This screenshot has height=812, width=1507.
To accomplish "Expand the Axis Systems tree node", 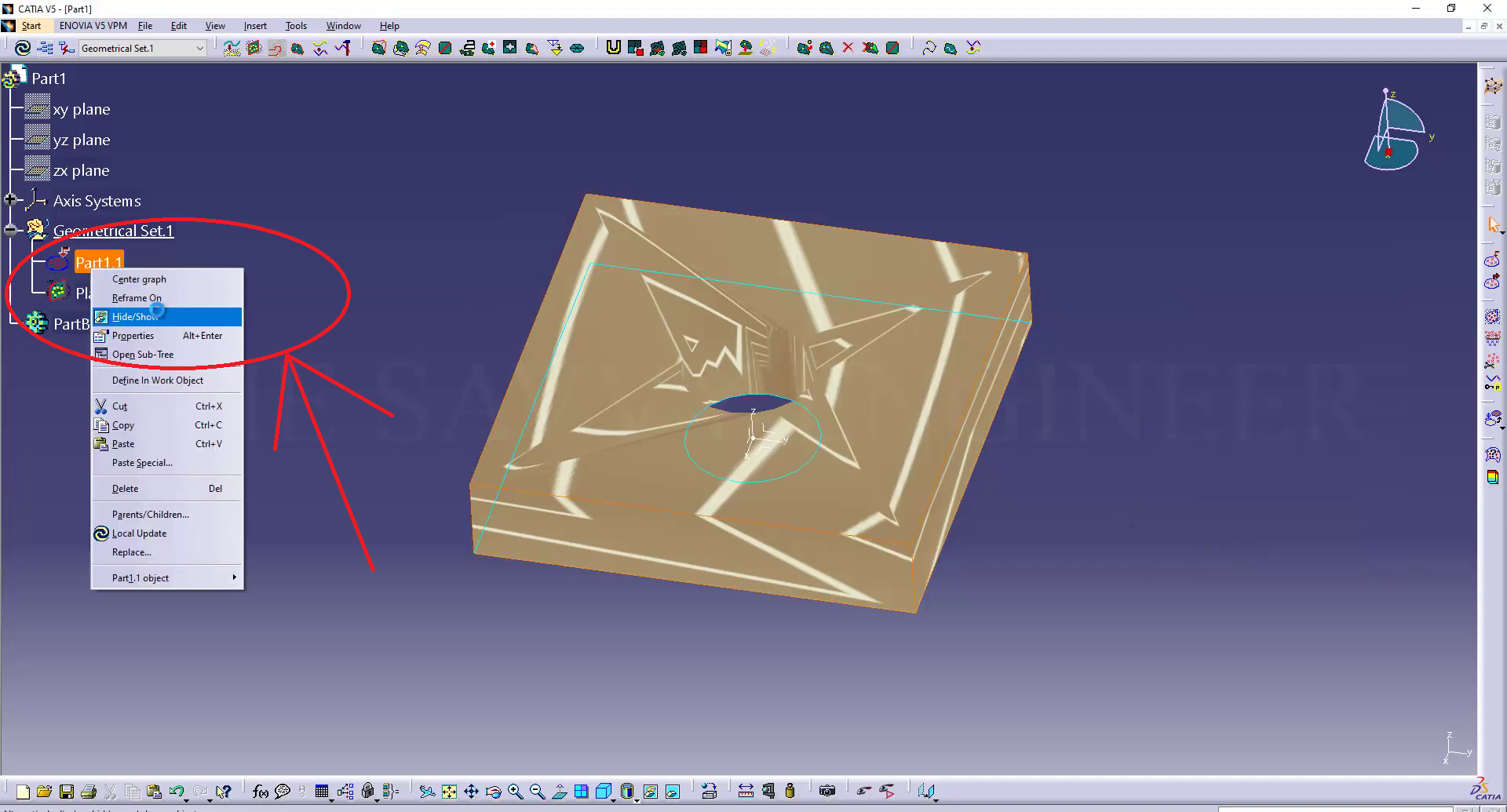I will click(10, 201).
